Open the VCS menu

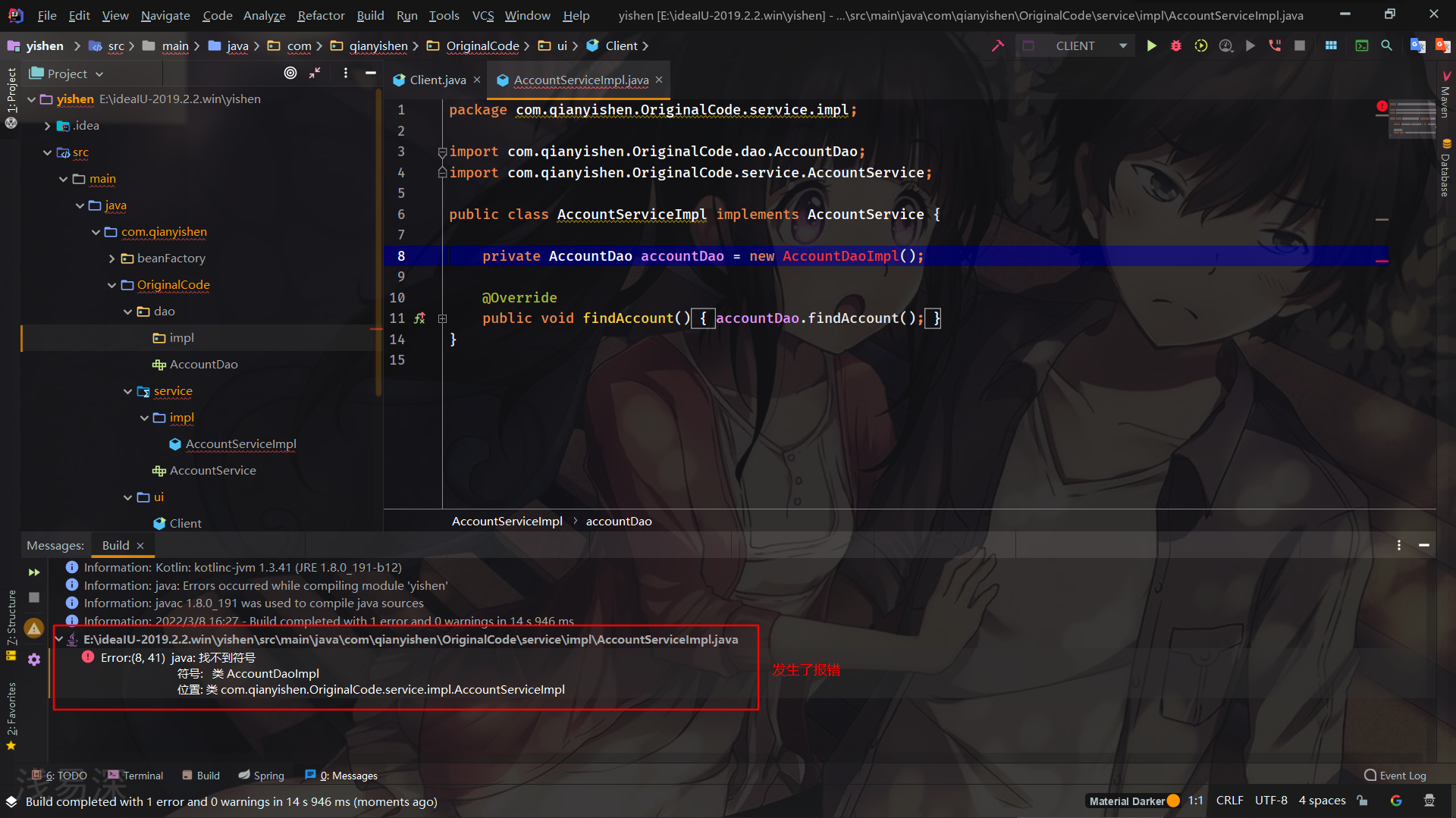coord(483,15)
